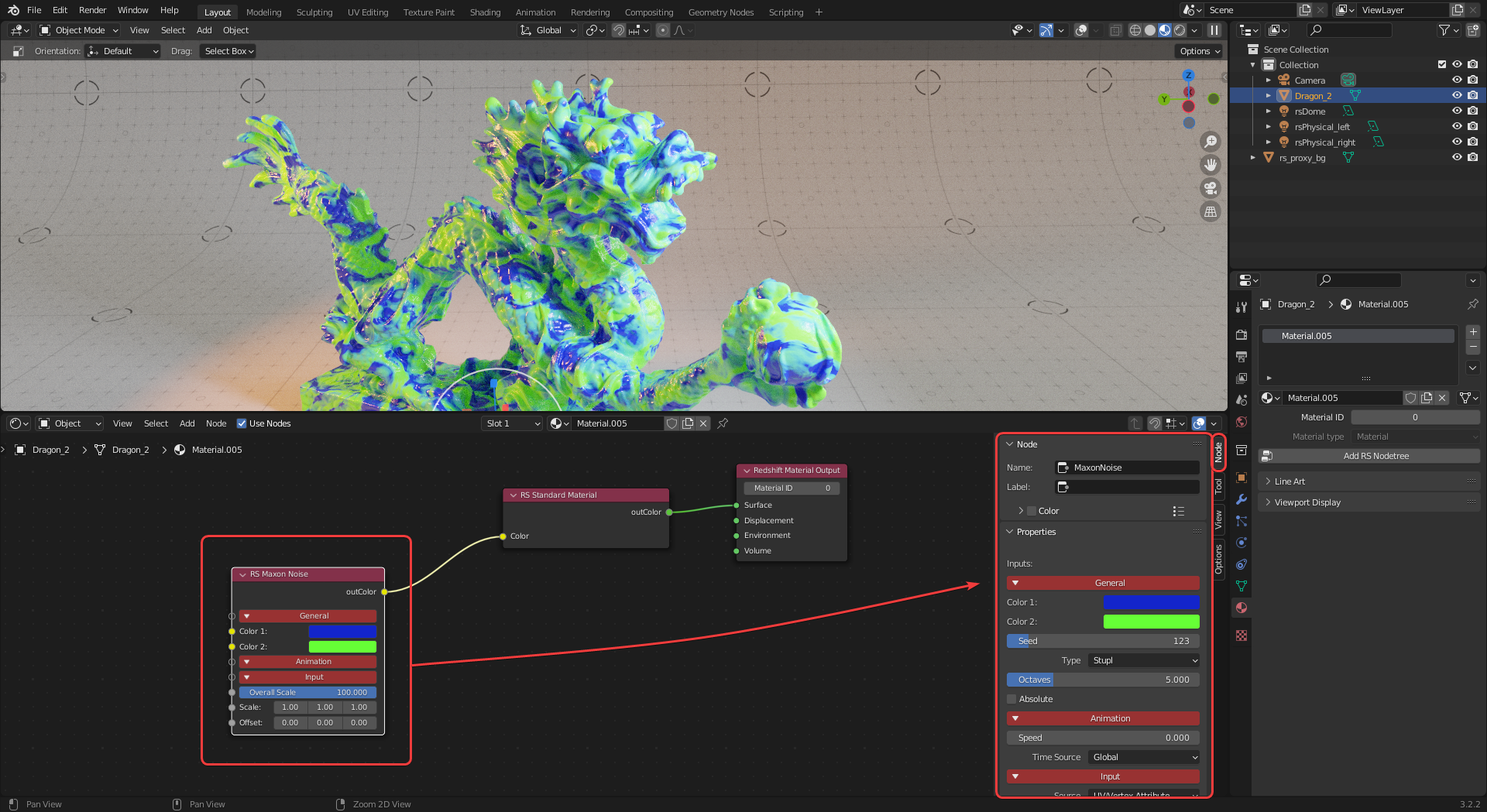This screenshot has width=1487, height=812.
Task: Click Color 2 green swatch in sidebar
Action: (1151, 622)
